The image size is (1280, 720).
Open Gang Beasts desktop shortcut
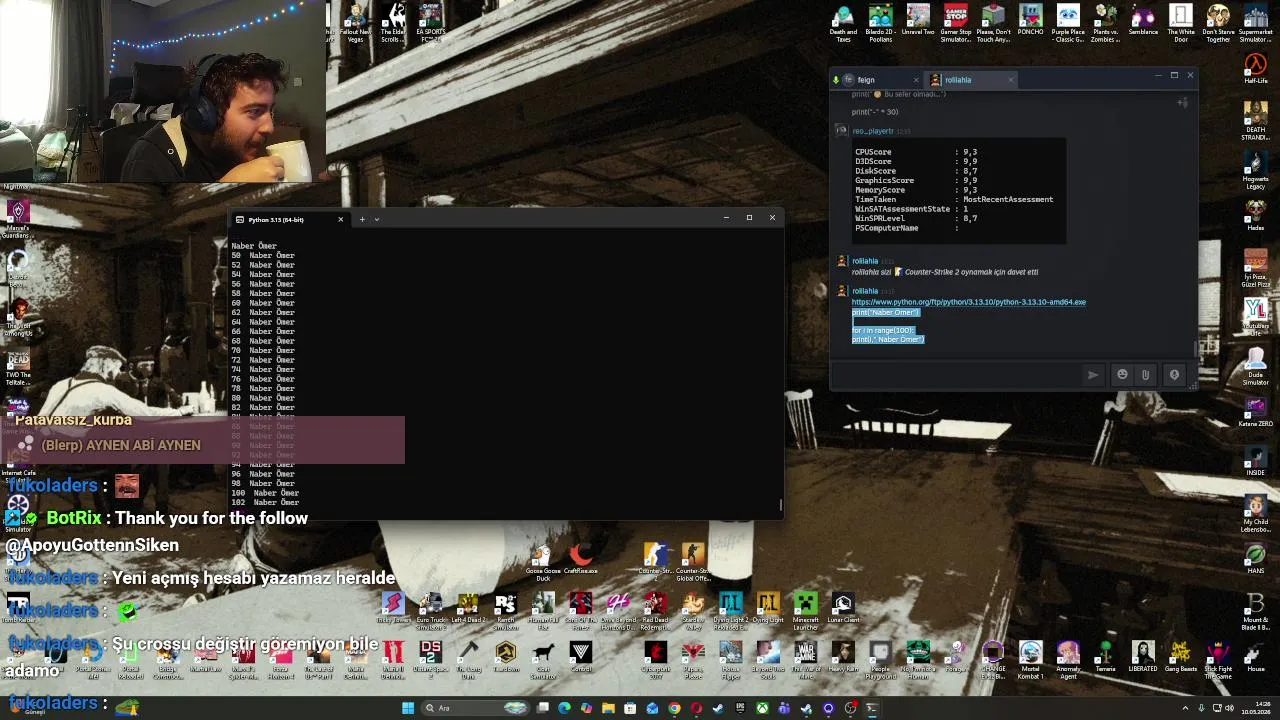point(1180,657)
